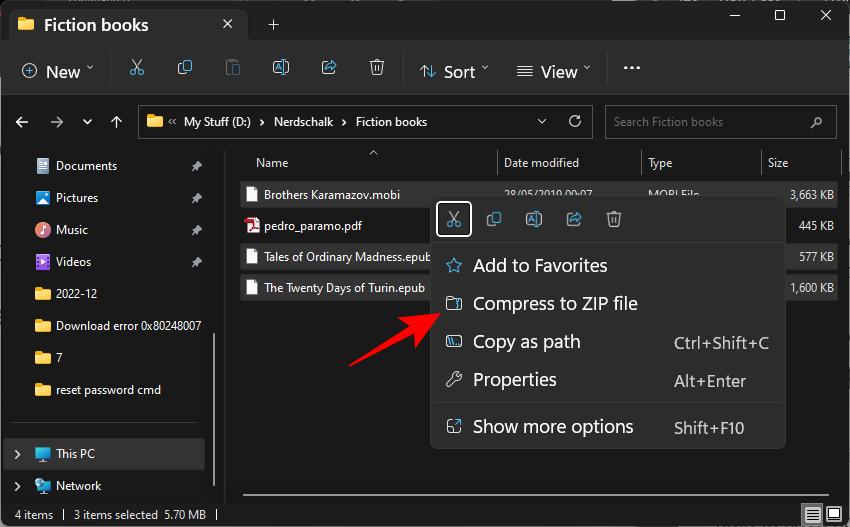Sort by the Date modified column header

541,163
